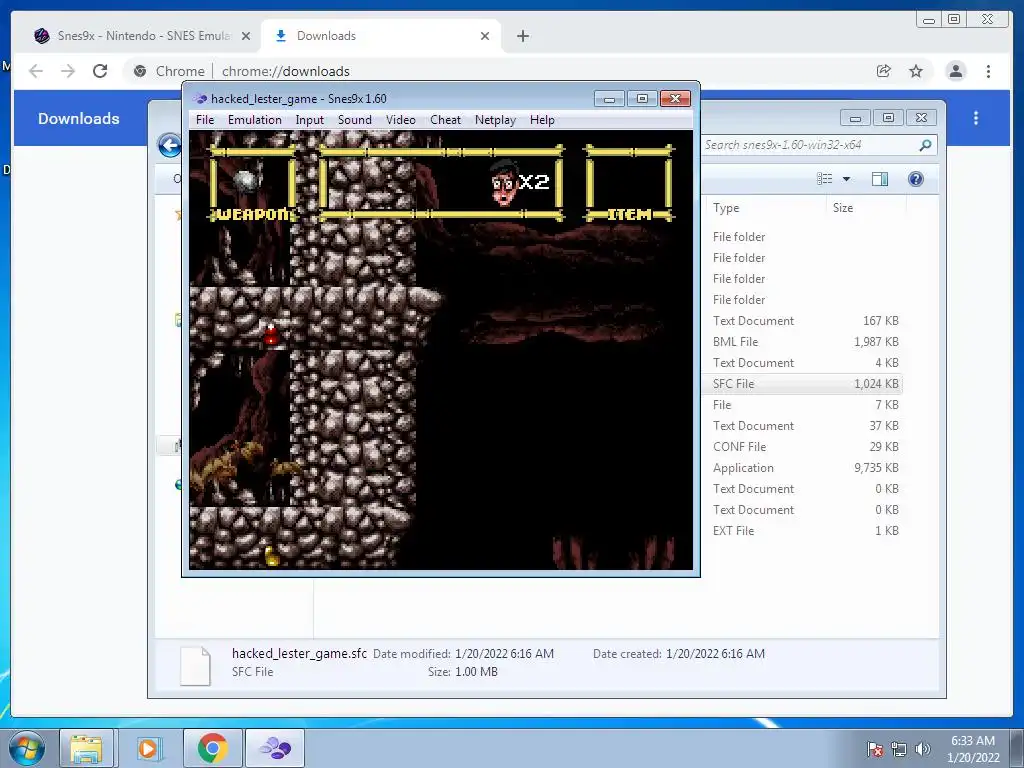The image size is (1024, 768).
Task: Close the Downloads browser tab
Action: [x=485, y=36]
